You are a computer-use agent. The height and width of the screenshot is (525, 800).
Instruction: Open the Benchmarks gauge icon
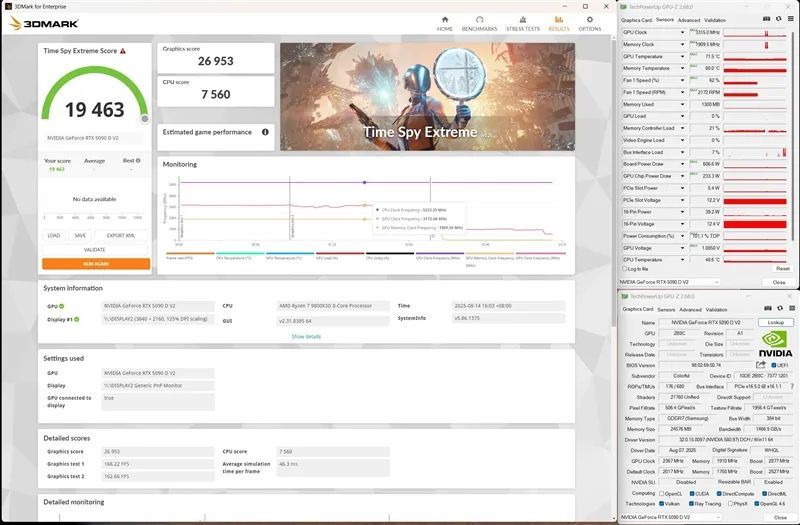(x=479, y=20)
